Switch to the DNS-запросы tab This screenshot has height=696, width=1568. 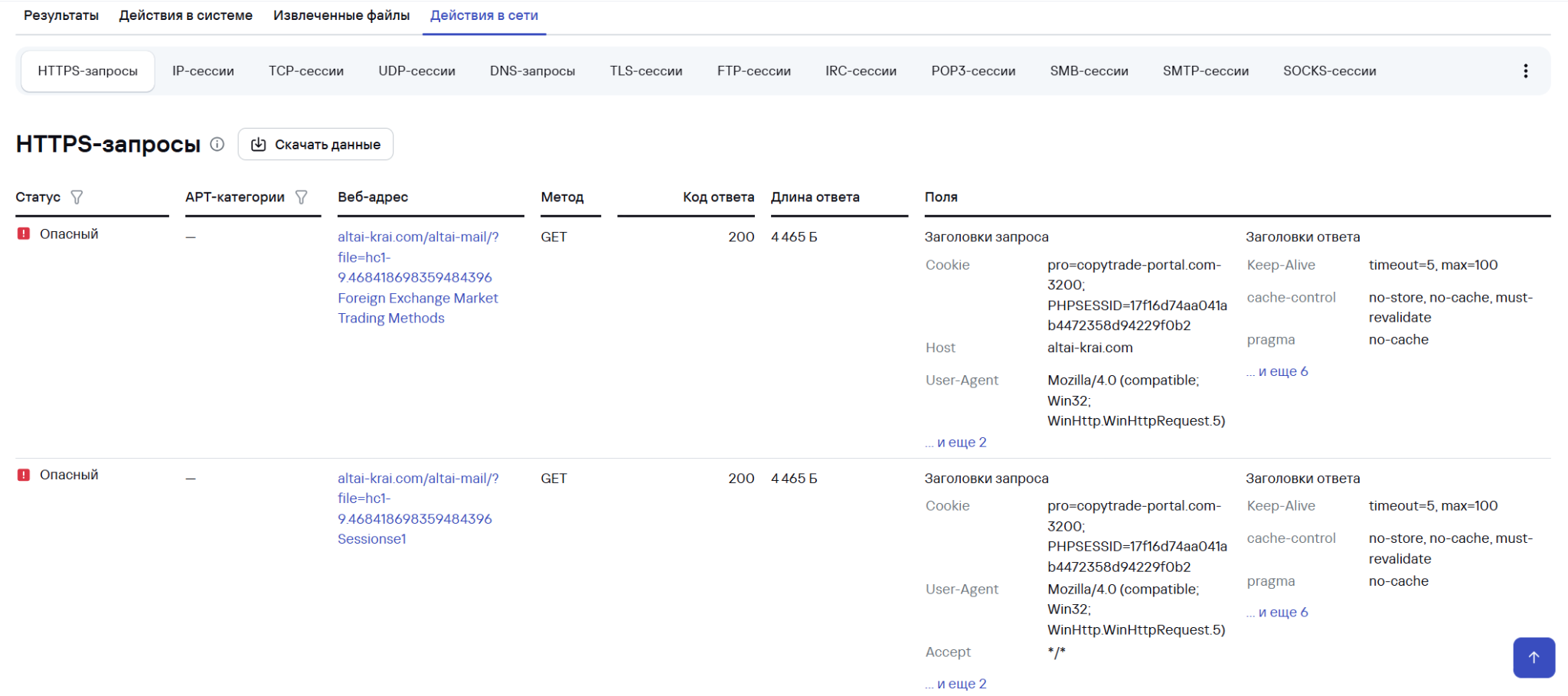532,71
